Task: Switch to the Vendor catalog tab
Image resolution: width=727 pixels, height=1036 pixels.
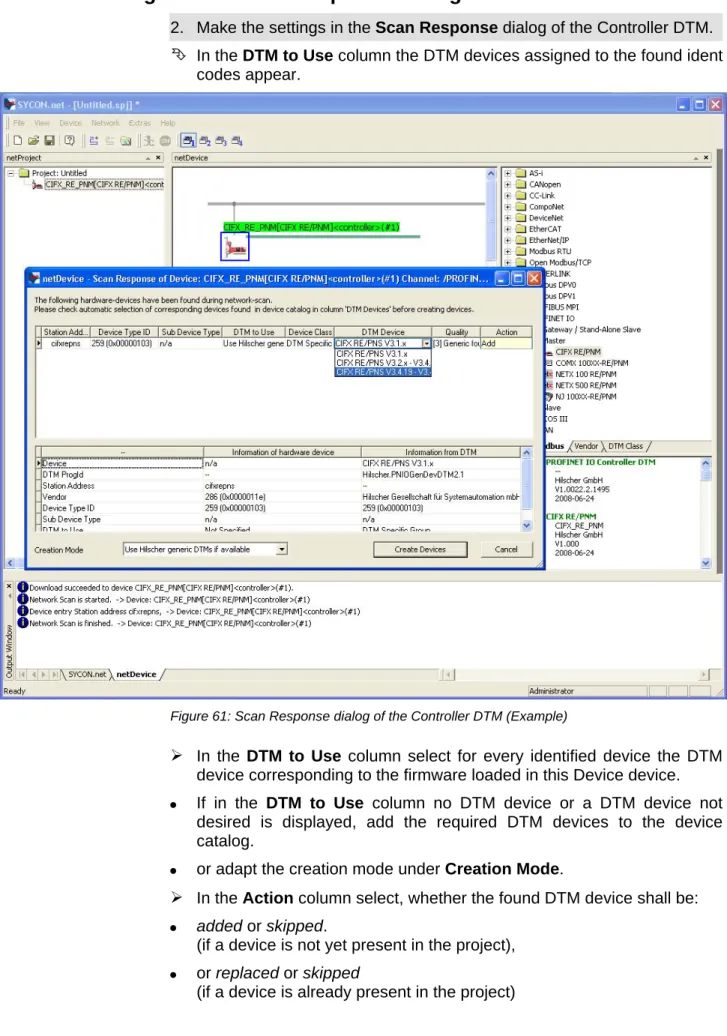Action: click(x=586, y=446)
